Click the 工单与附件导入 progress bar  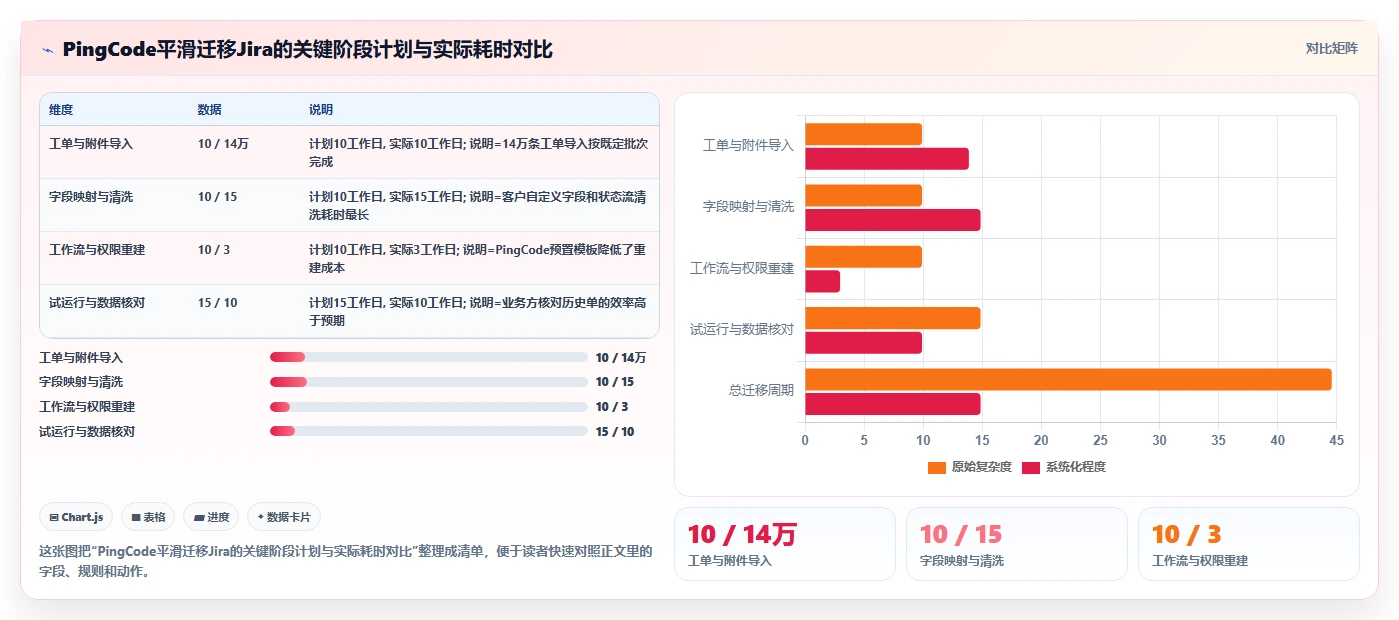428,357
